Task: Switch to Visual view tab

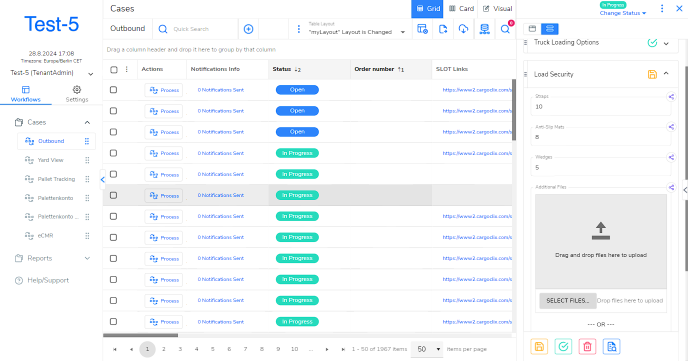Action: pos(497,9)
